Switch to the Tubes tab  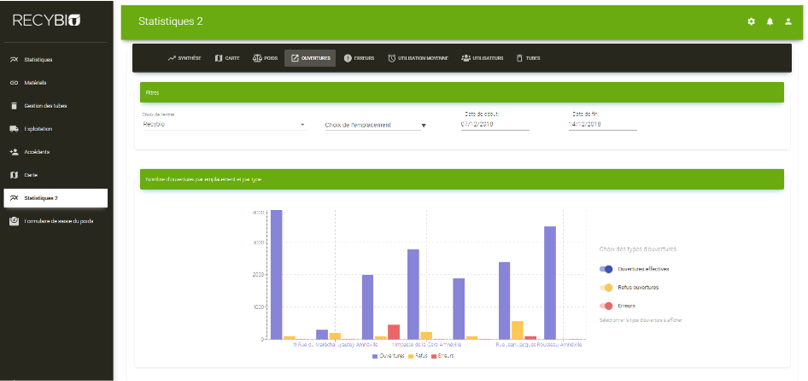pos(528,58)
